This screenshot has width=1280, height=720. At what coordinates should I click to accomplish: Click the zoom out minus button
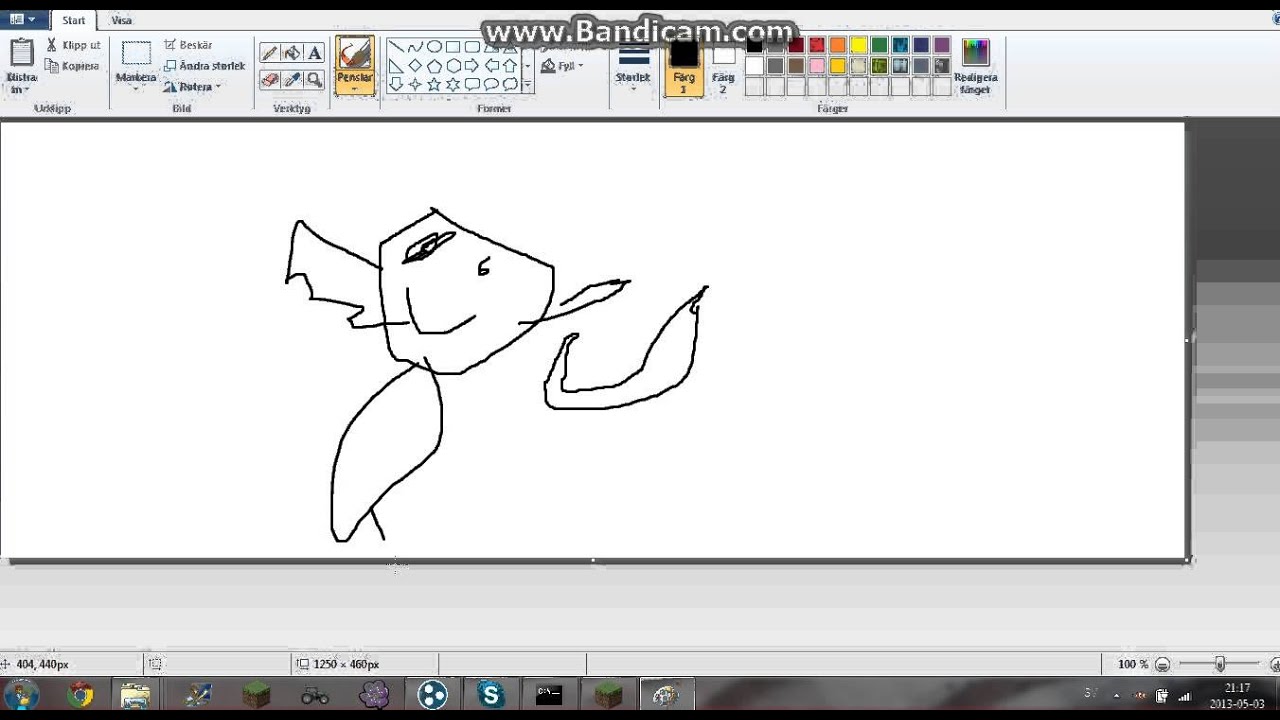(x=1162, y=664)
